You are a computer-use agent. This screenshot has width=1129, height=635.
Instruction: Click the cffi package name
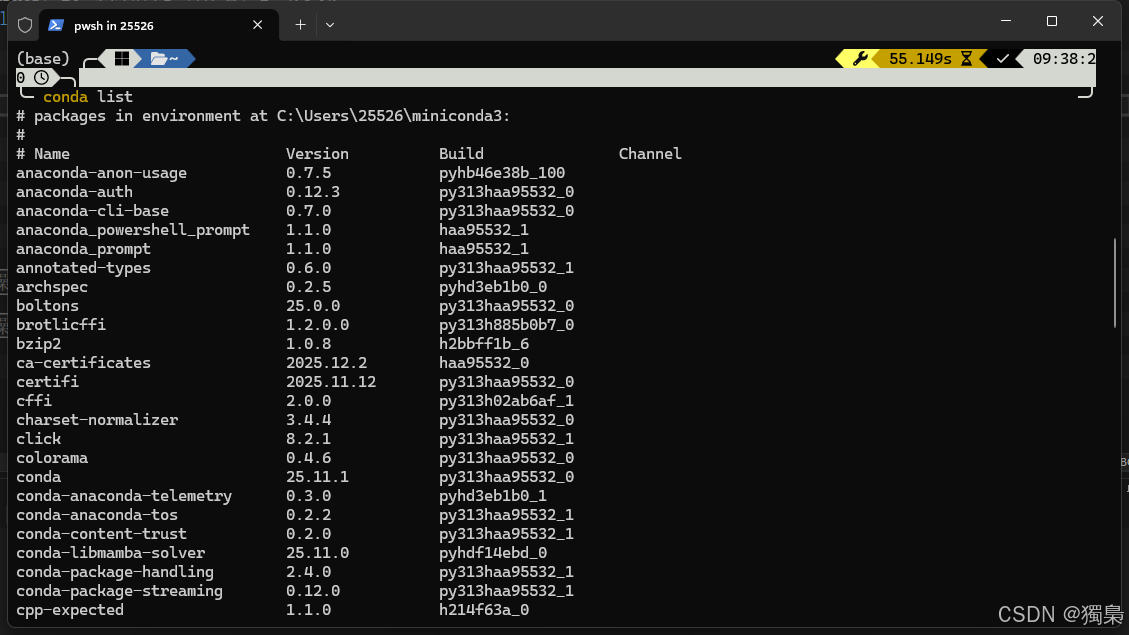coord(34,400)
